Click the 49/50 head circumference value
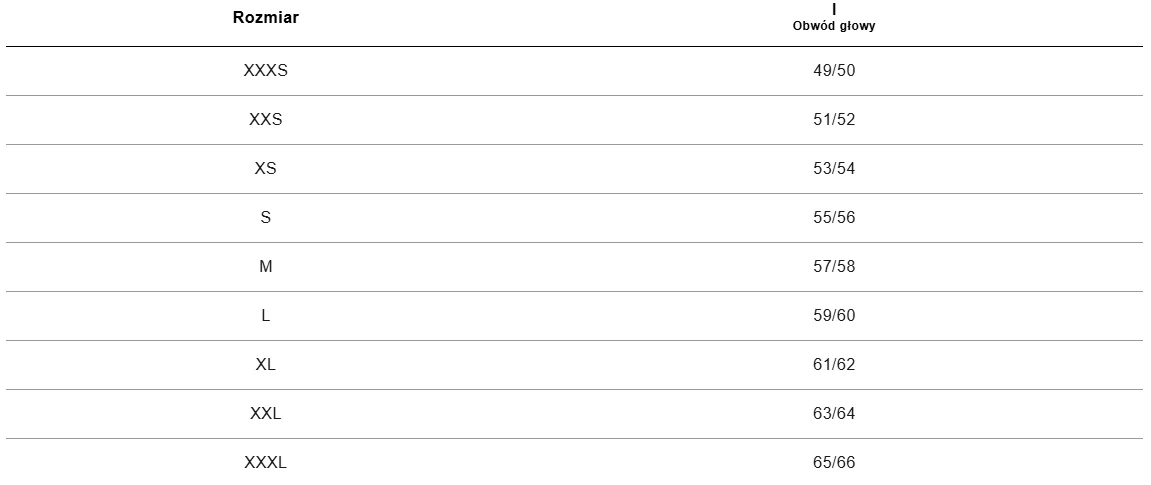Screen dimensions: 1151x485 coord(834,70)
